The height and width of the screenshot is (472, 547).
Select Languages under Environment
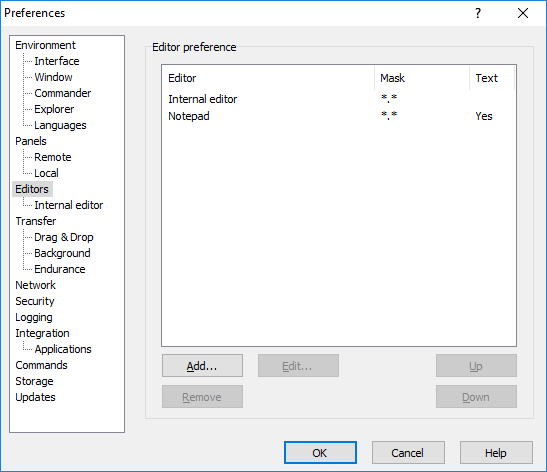(x=60, y=125)
